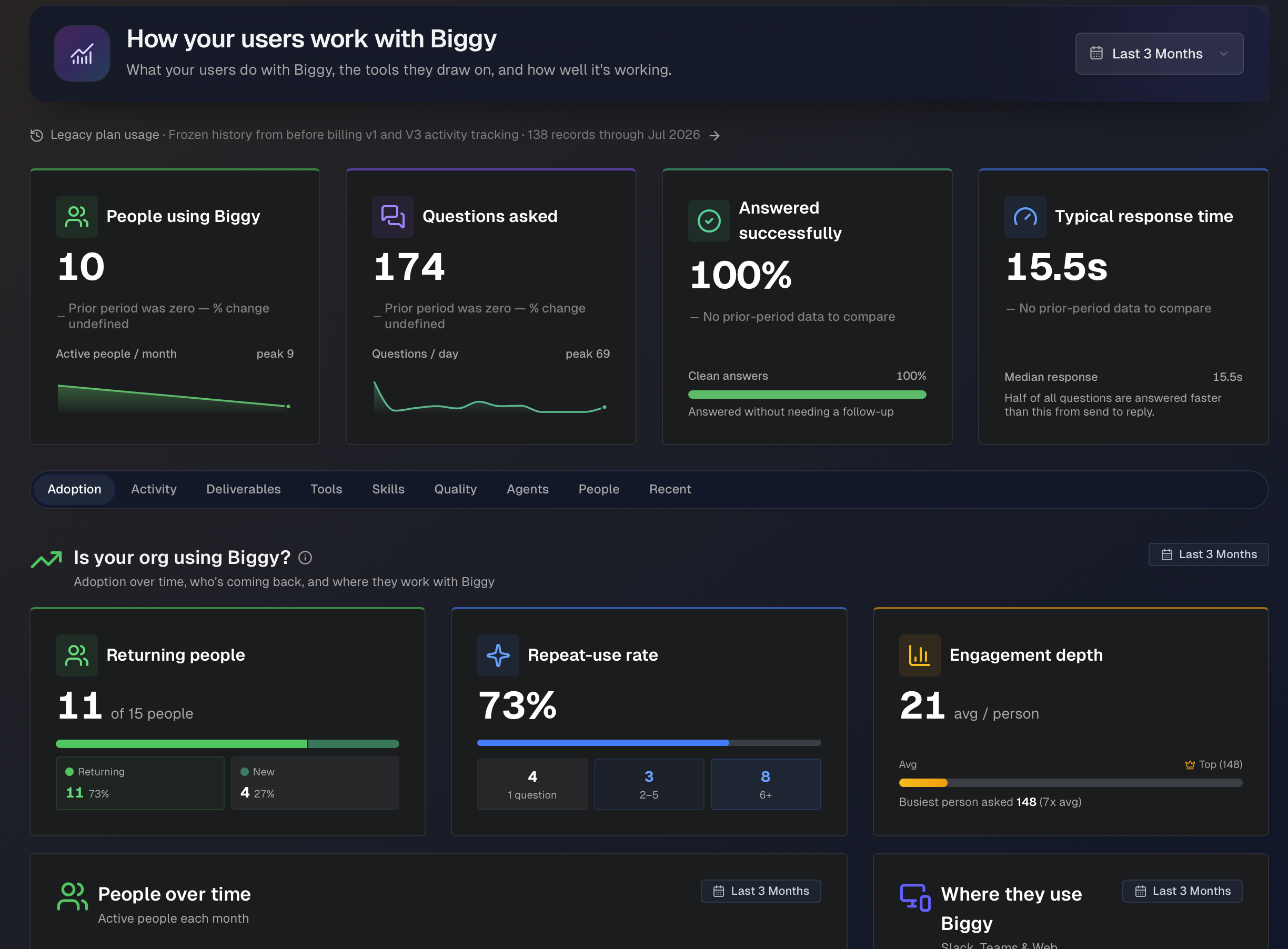This screenshot has height=949, width=1288.
Task: Click the Repeat-use rate blue progress bar
Action: tap(649, 743)
